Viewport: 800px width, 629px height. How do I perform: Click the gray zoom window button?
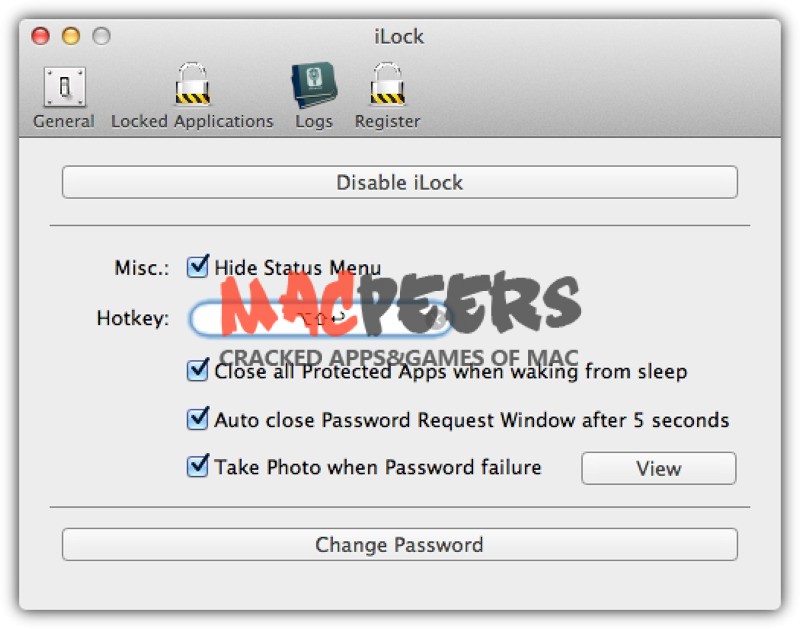click(x=101, y=36)
